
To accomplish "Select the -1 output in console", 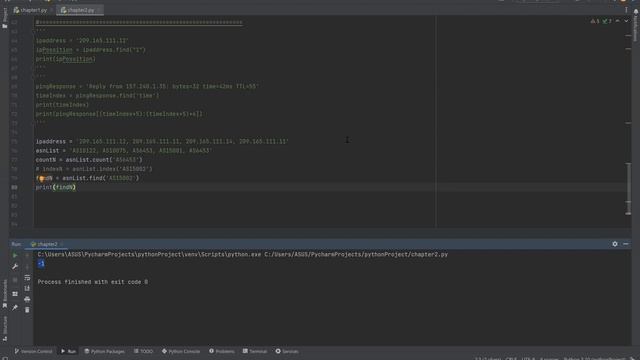I will point(41,264).
